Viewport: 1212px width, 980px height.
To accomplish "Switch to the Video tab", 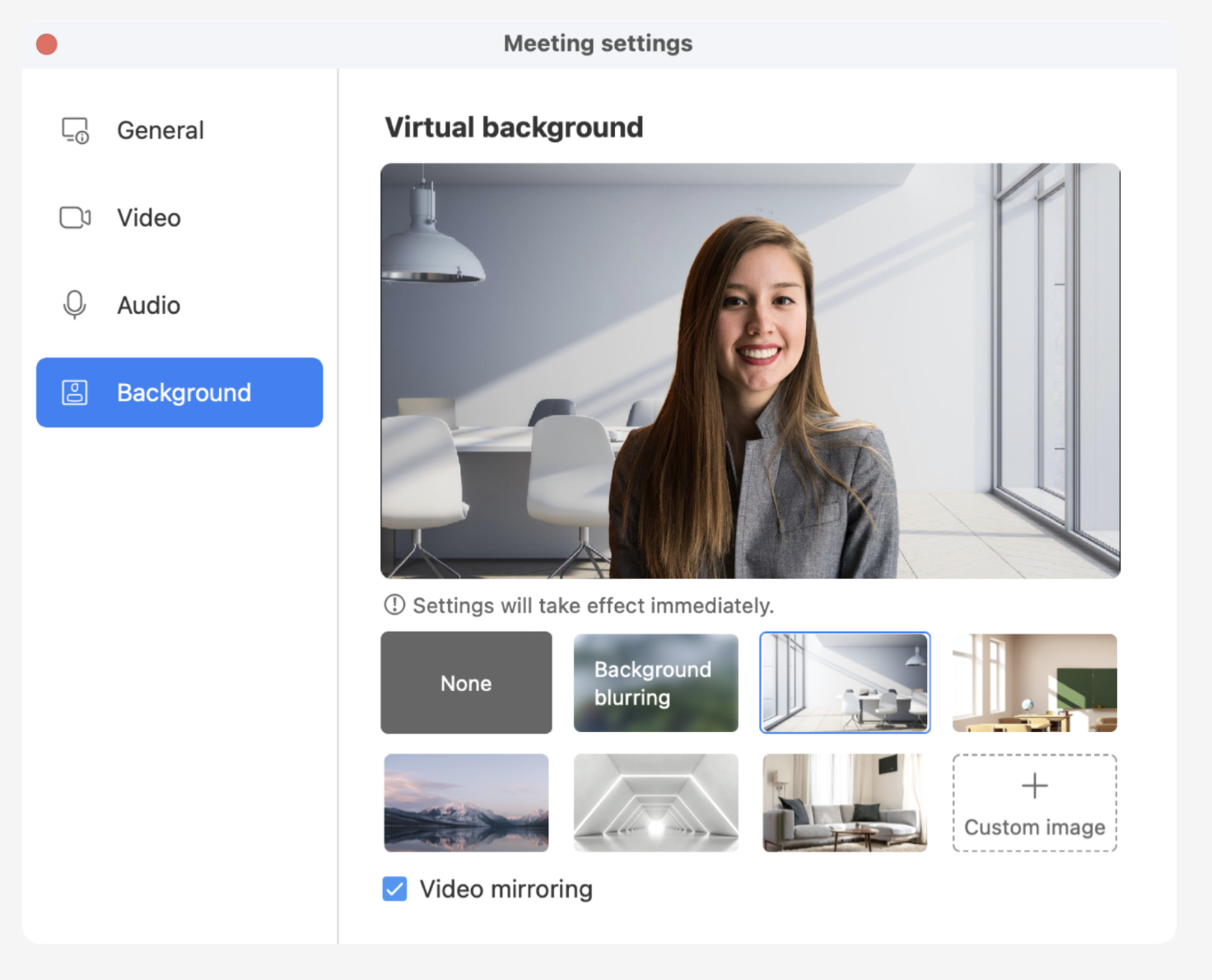I will coord(149,217).
